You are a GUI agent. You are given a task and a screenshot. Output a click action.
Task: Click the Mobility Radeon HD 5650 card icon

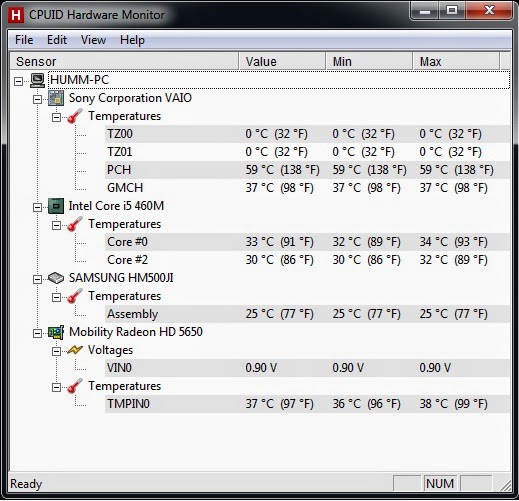click(x=56, y=332)
